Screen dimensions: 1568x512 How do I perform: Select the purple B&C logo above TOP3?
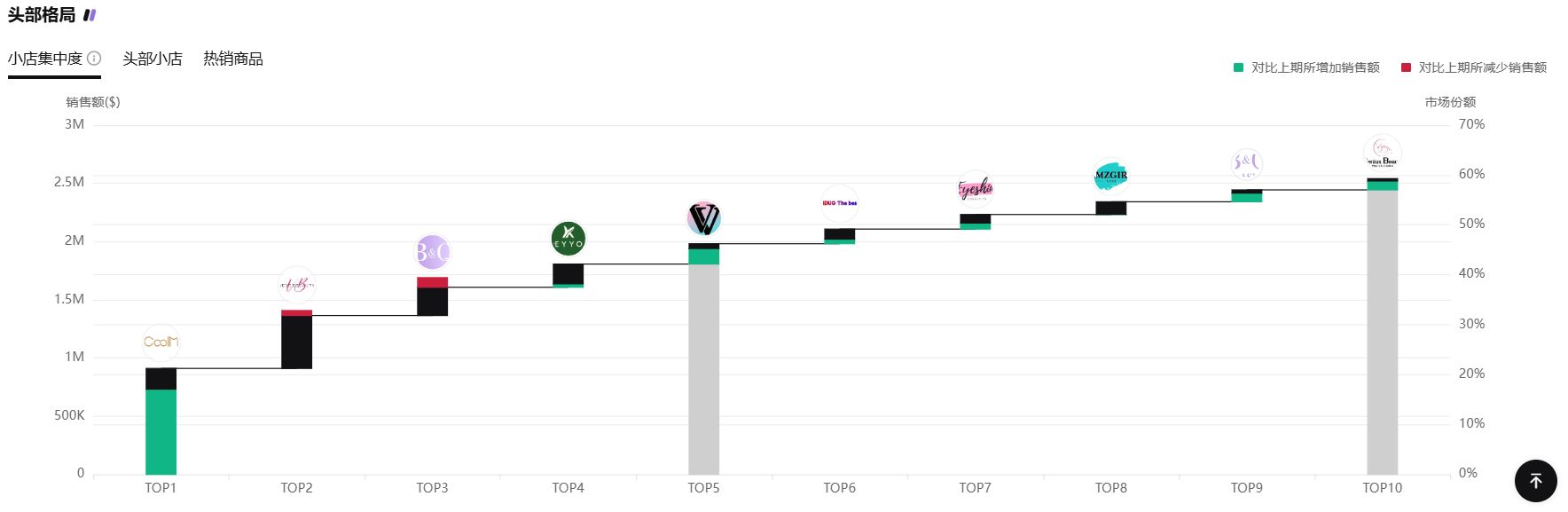pos(432,253)
